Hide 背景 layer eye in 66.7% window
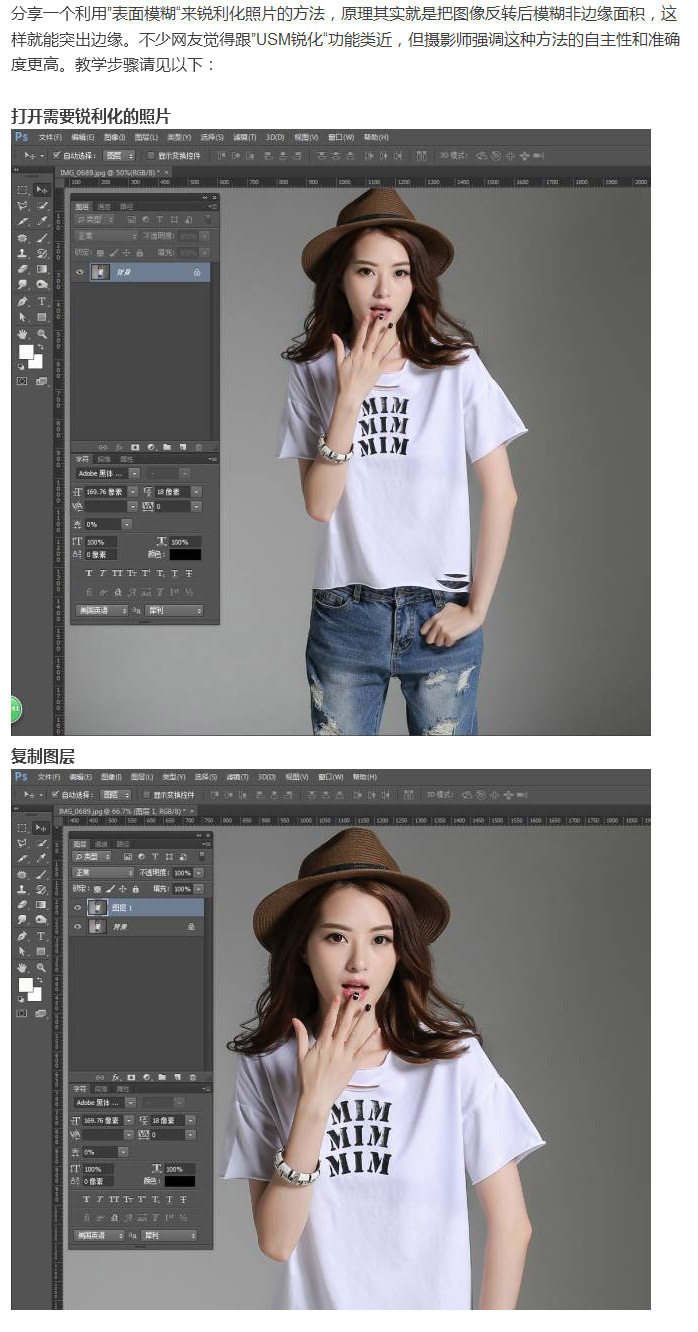The image size is (698, 1332). pos(77,926)
